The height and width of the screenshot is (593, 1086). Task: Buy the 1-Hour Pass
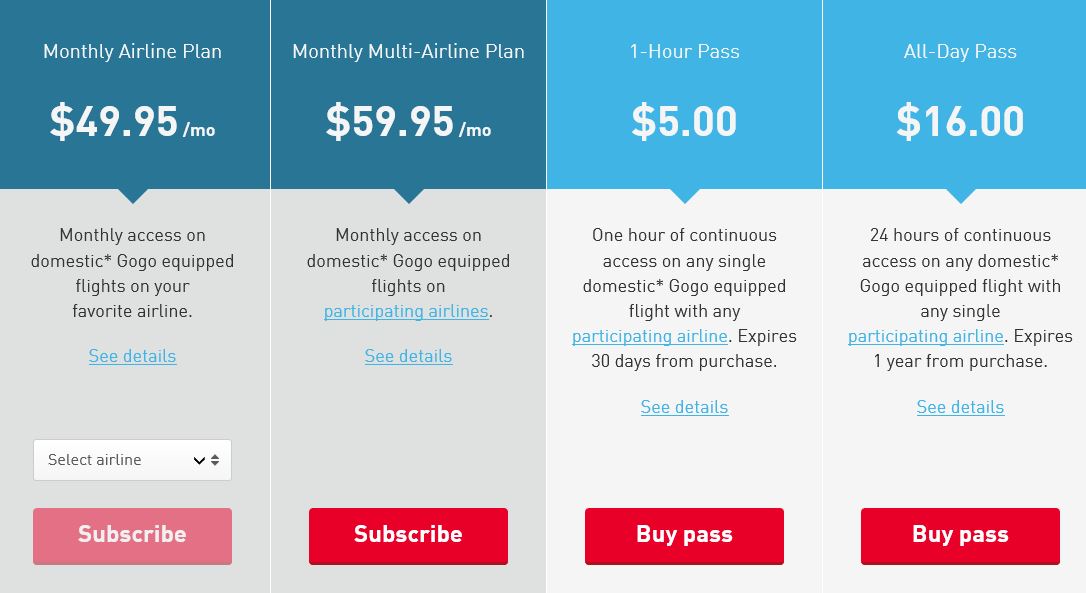[684, 535]
